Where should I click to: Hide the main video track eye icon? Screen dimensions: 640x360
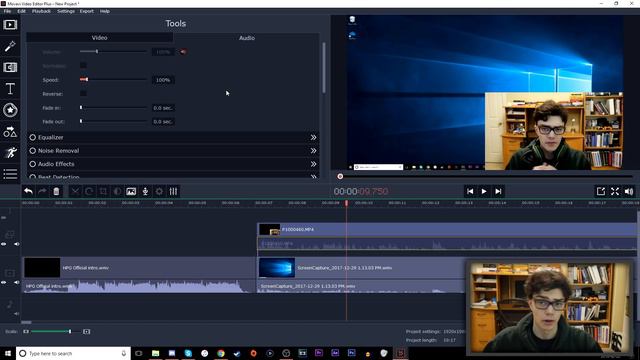[x=4, y=282]
